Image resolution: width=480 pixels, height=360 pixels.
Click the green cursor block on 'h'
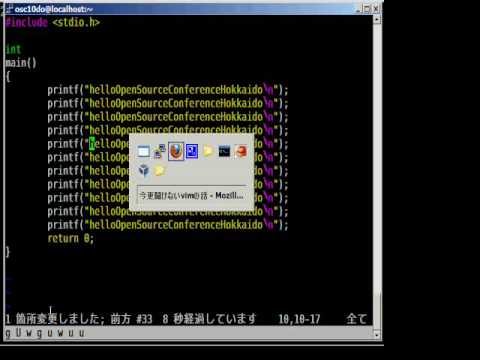(92, 144)
